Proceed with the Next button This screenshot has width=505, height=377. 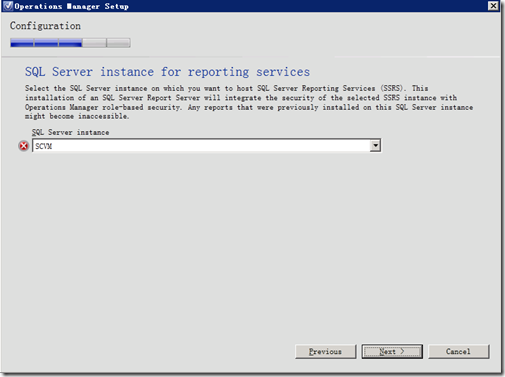click(392, 352)
